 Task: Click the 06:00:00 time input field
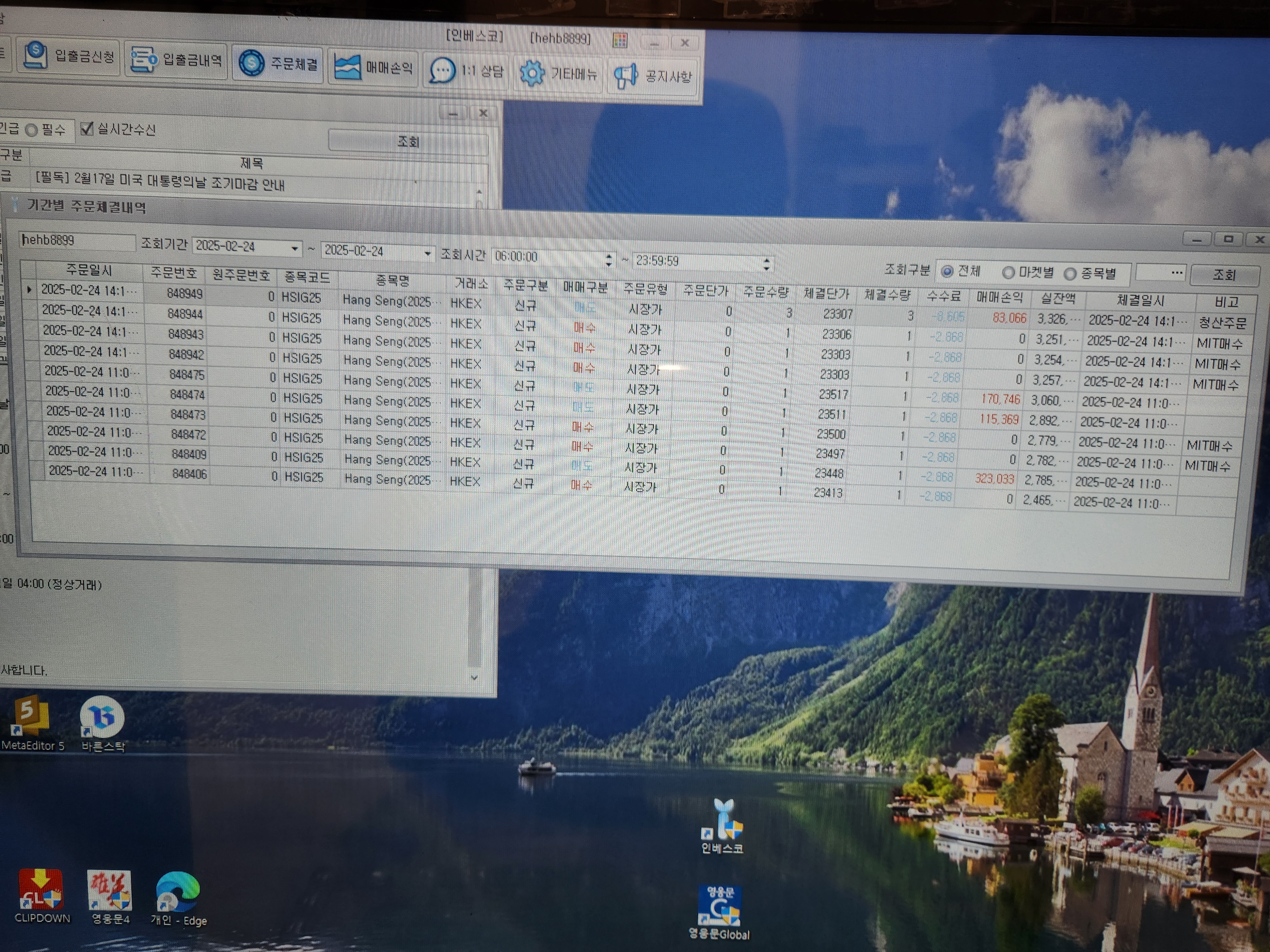(553, 258)
